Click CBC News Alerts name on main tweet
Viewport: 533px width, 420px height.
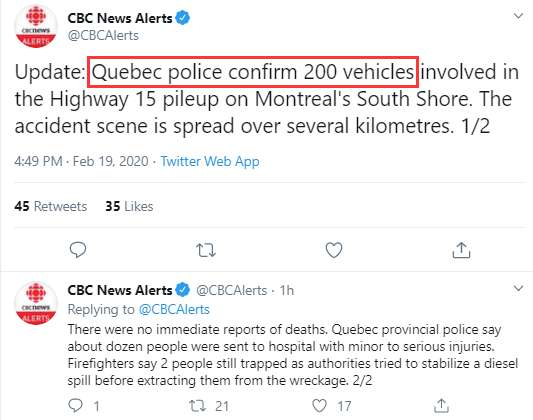(x=120, y=18)
